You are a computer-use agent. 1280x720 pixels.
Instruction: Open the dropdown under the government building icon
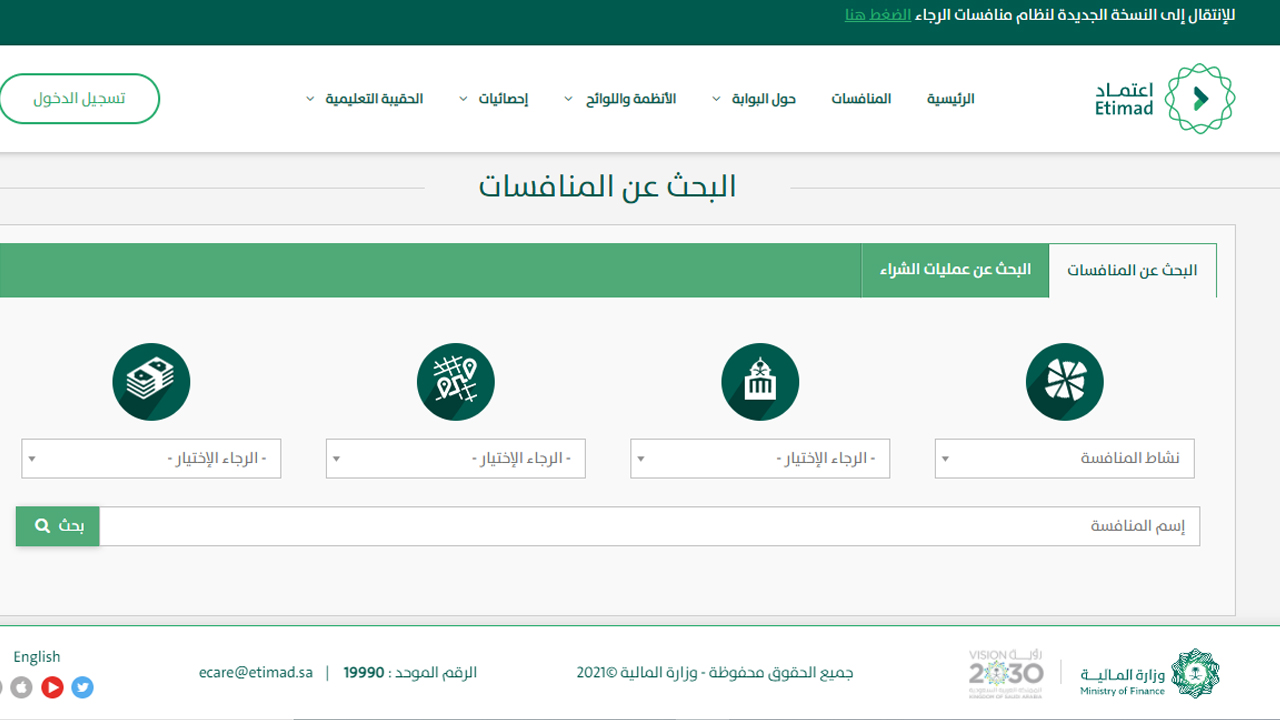click(x=760, y=459)
